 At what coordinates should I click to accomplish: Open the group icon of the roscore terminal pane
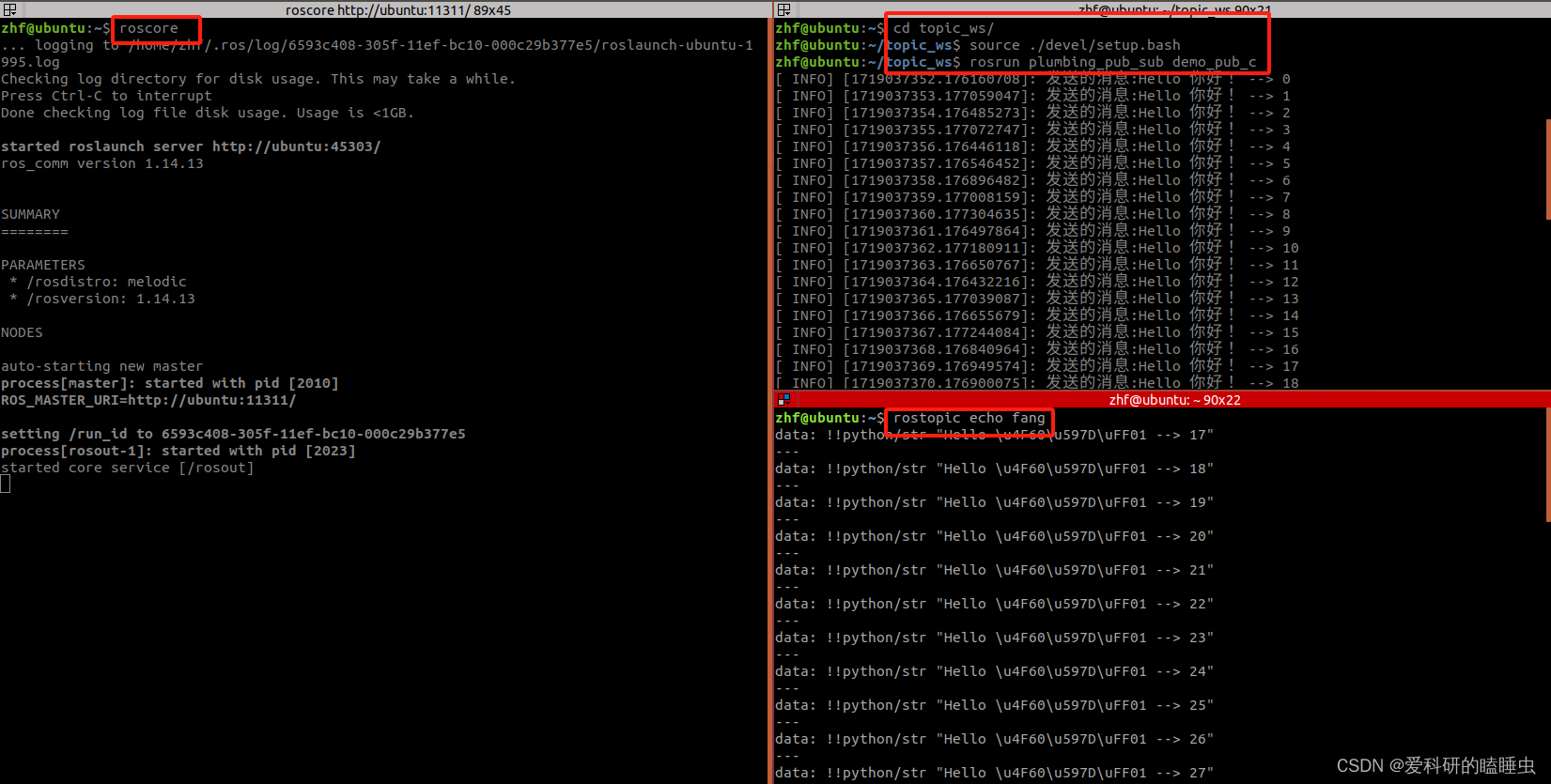(x=9, y=9)
